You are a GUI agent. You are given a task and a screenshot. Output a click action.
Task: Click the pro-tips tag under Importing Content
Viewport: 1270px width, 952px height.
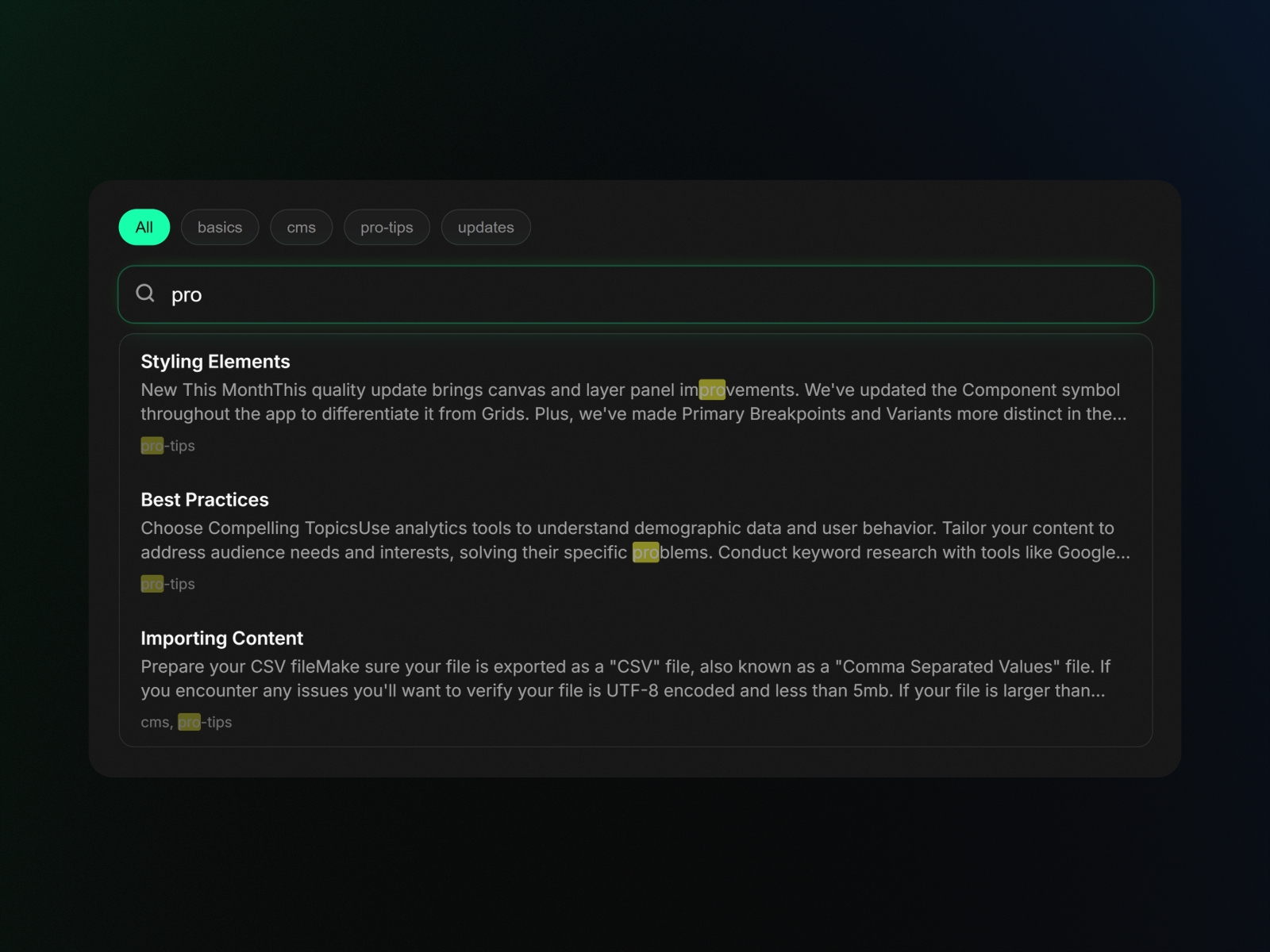pyautogui.click(x=205, y=722)
